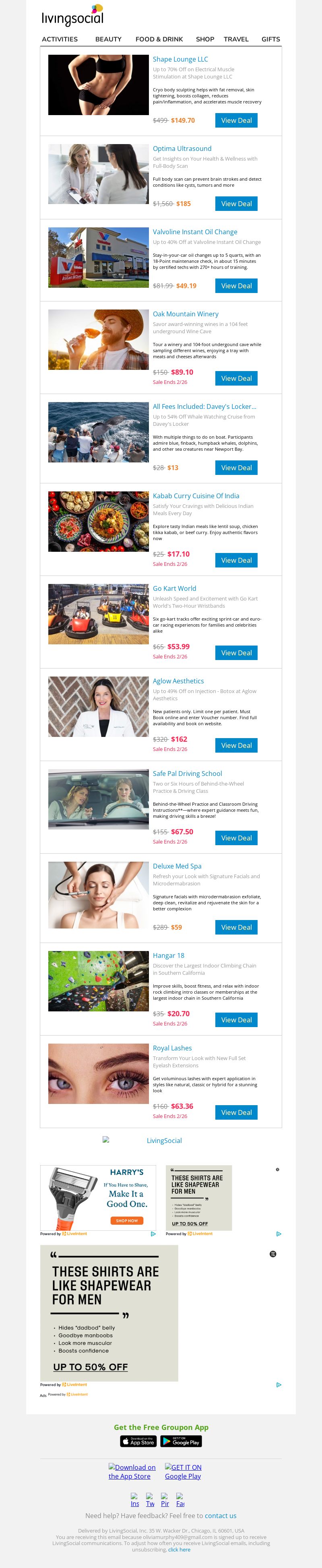Open the Royal Lashes eye photo
Viewport: 322px width, 1568px height.
point(99,1074)
